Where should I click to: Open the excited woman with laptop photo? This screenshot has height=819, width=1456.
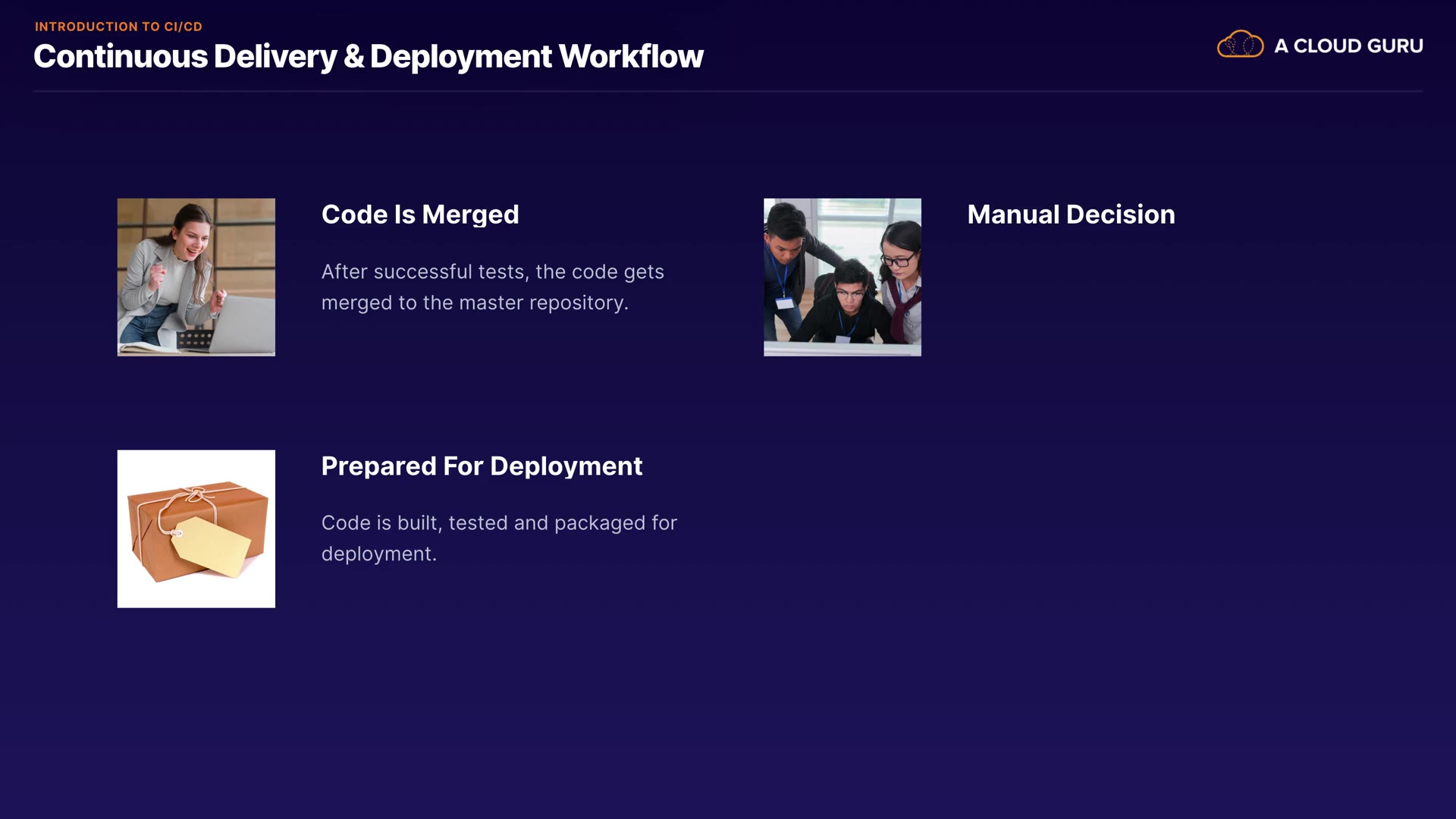tap(196, 277)
